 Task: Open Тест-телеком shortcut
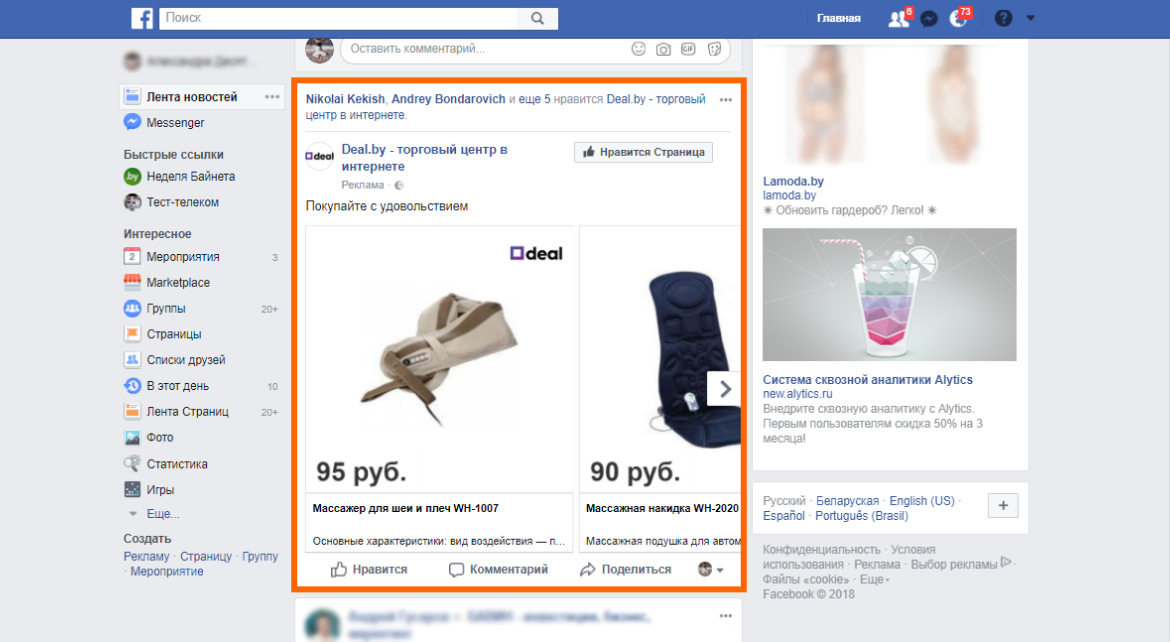coord(183,202)
